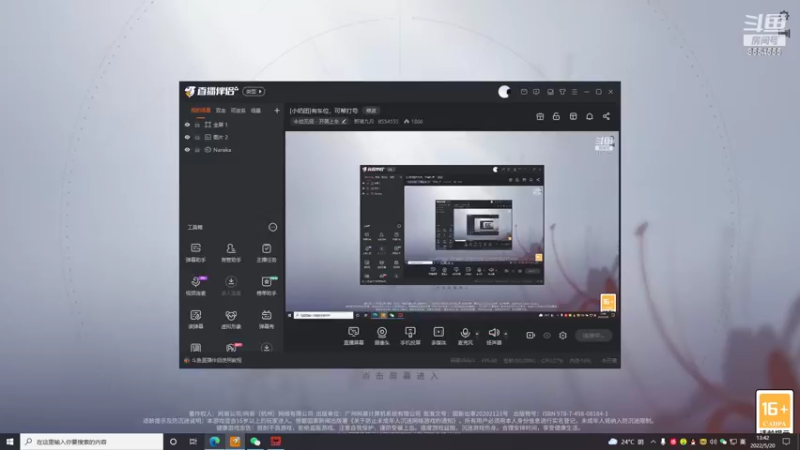Toggle the lock on the Naraka source
The height and width of the screenshot is (450, 800).
(197, 150)
